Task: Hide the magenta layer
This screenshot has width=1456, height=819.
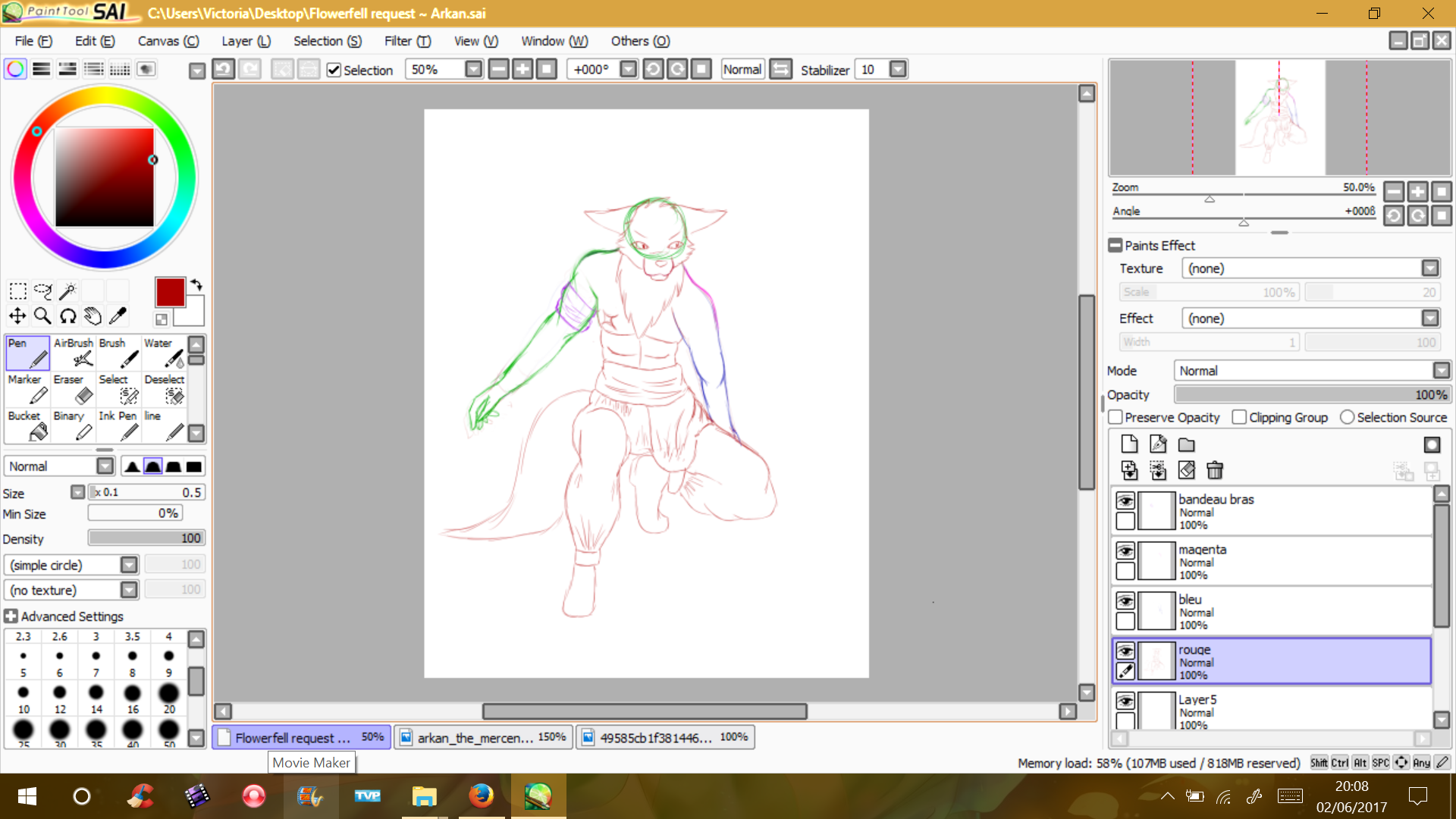Action: tap(1125, 551)
